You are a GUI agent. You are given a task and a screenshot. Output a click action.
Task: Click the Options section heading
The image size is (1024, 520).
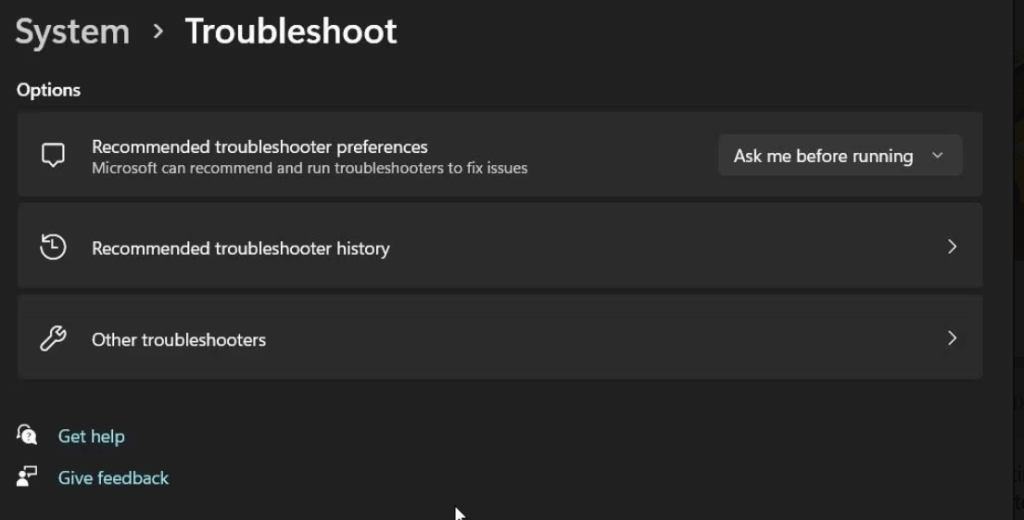point(48,90)
